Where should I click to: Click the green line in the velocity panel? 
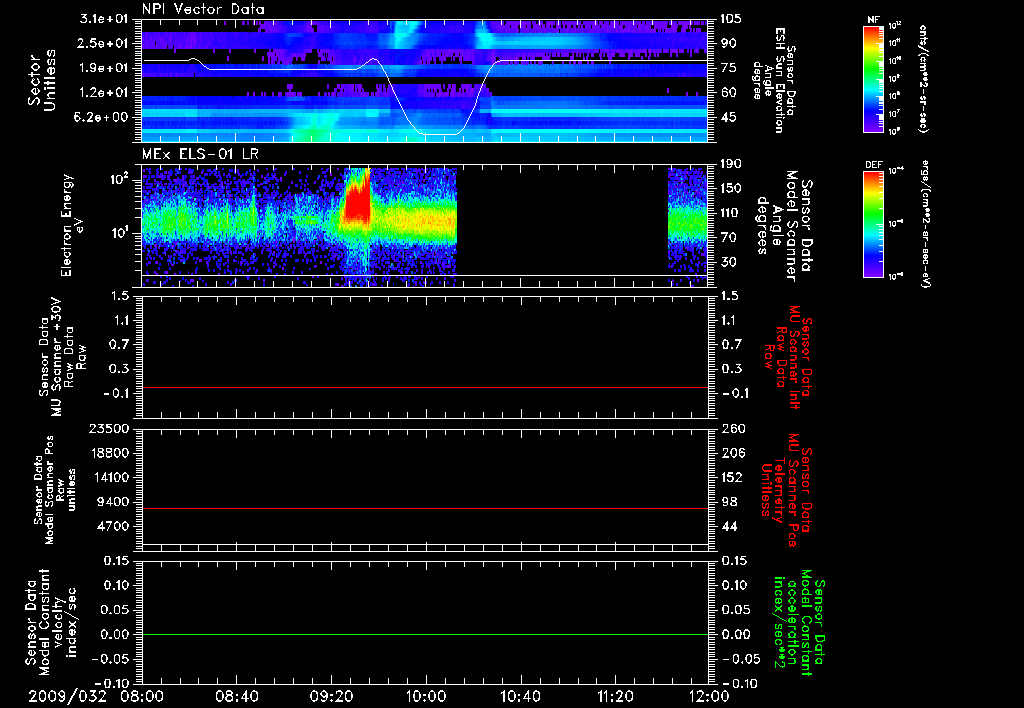(x=424, y=634)
